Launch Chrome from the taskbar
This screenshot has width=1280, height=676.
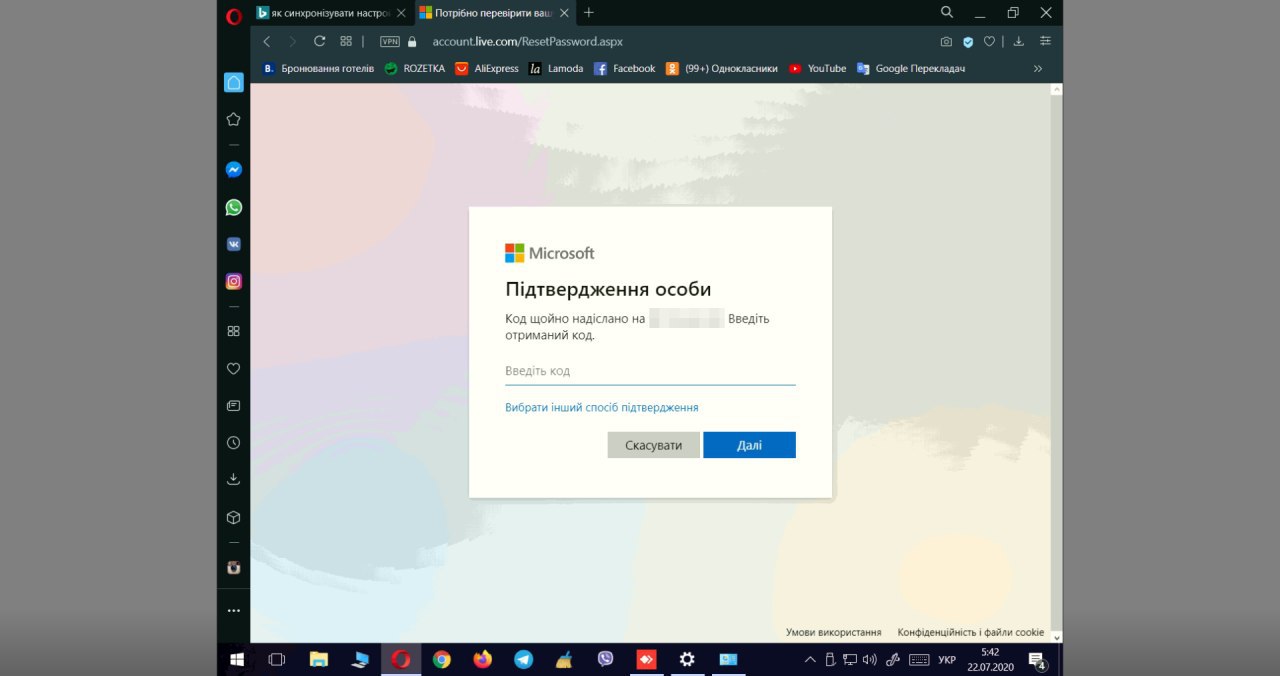point(441,660)
